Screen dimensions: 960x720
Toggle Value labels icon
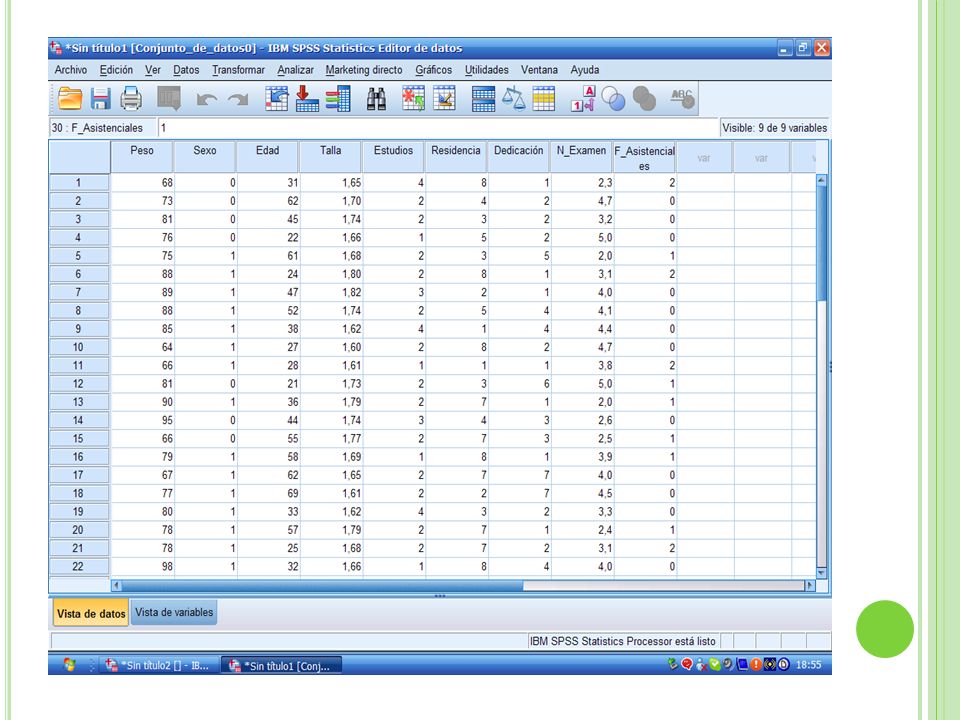(x=582, y=99)
